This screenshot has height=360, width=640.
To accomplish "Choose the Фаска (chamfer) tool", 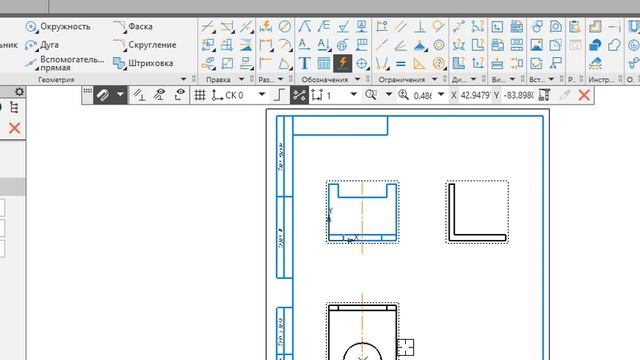I will [133, 27].
